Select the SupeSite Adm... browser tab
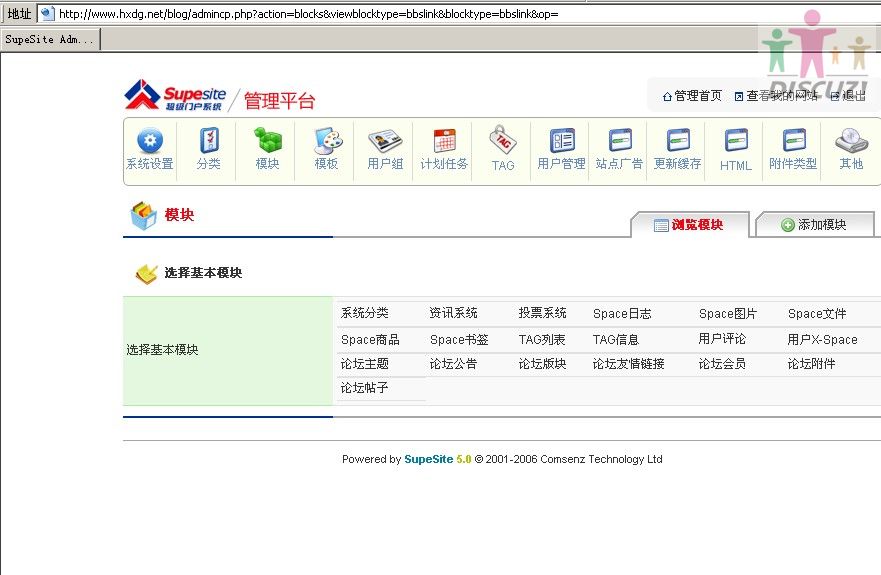 50,39
